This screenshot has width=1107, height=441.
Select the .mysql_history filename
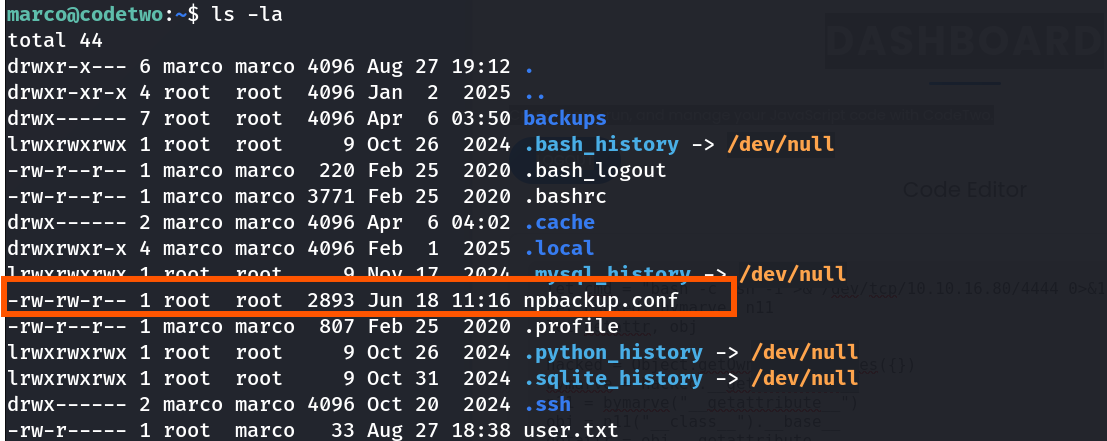coord(607,274)
